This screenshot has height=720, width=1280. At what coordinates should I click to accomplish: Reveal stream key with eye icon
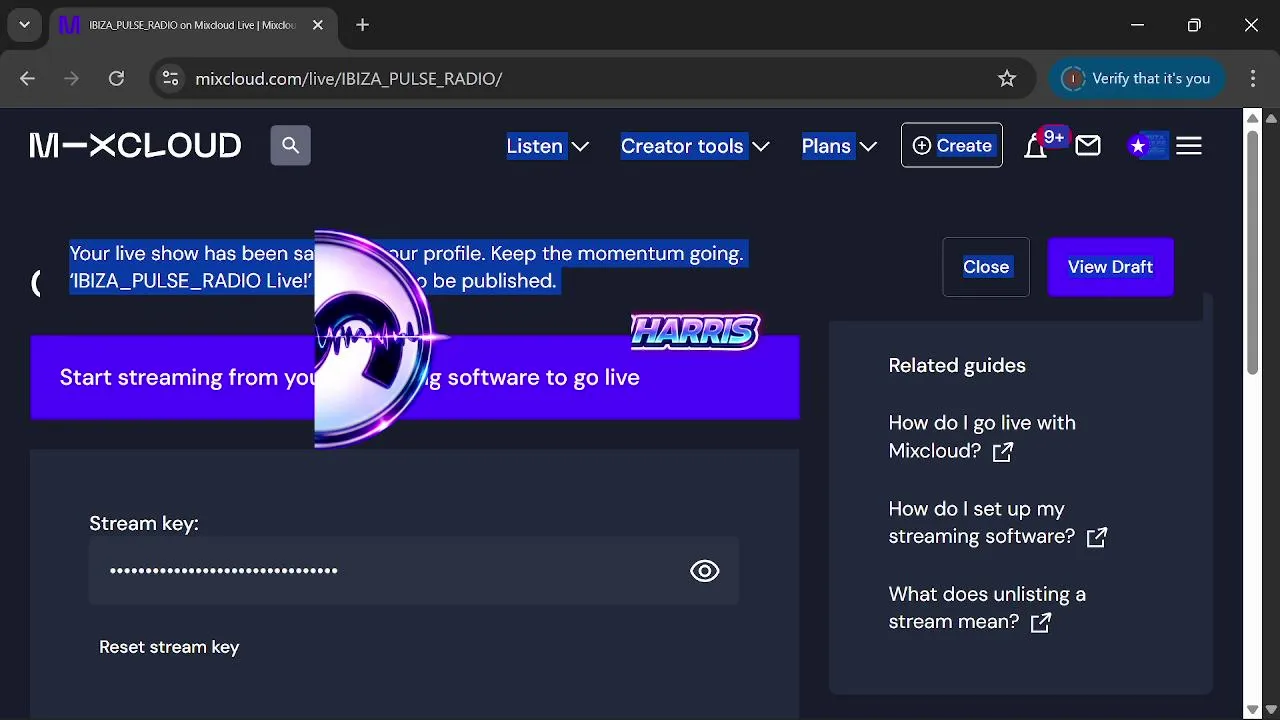tap(705, 571)
